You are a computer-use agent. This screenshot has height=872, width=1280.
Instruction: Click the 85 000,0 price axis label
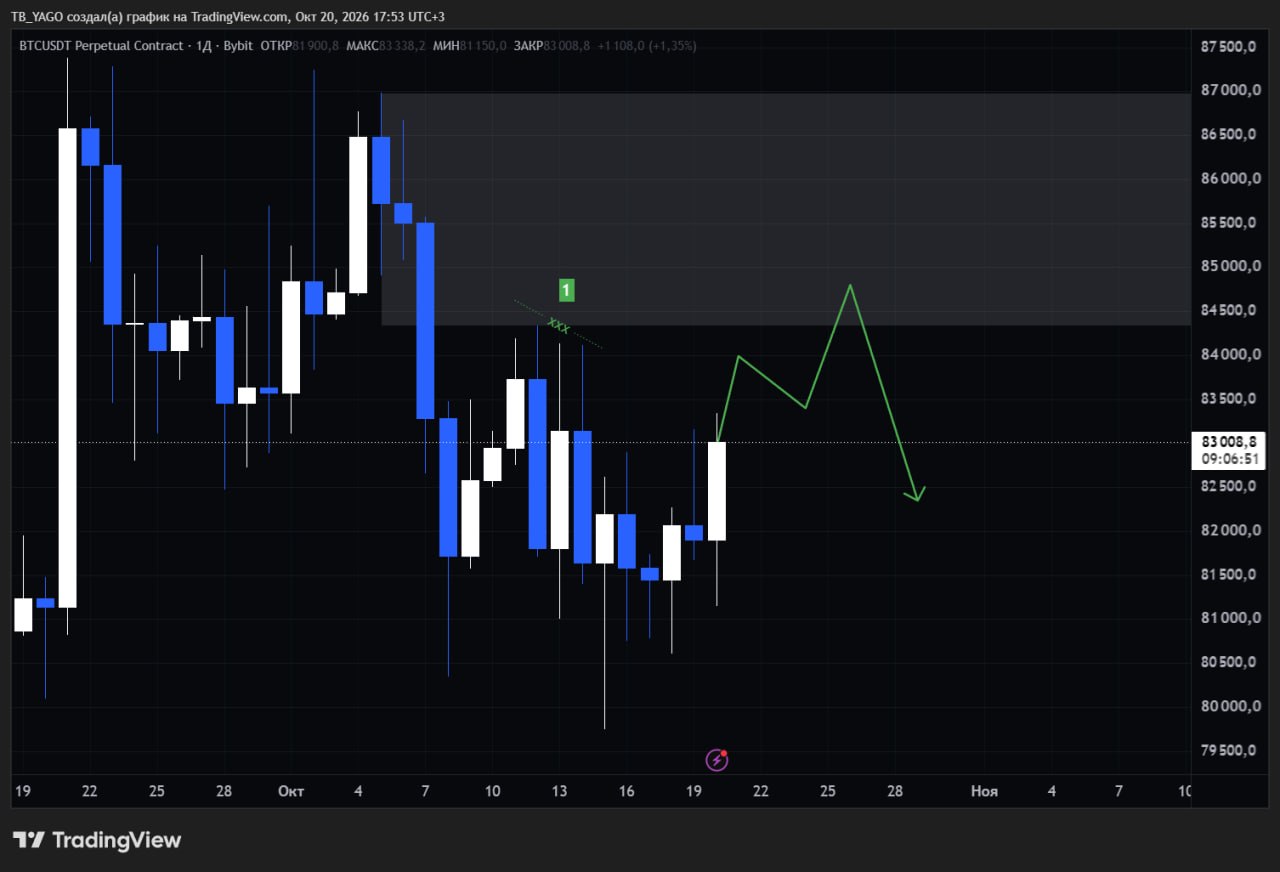(x=1228, y=267)
